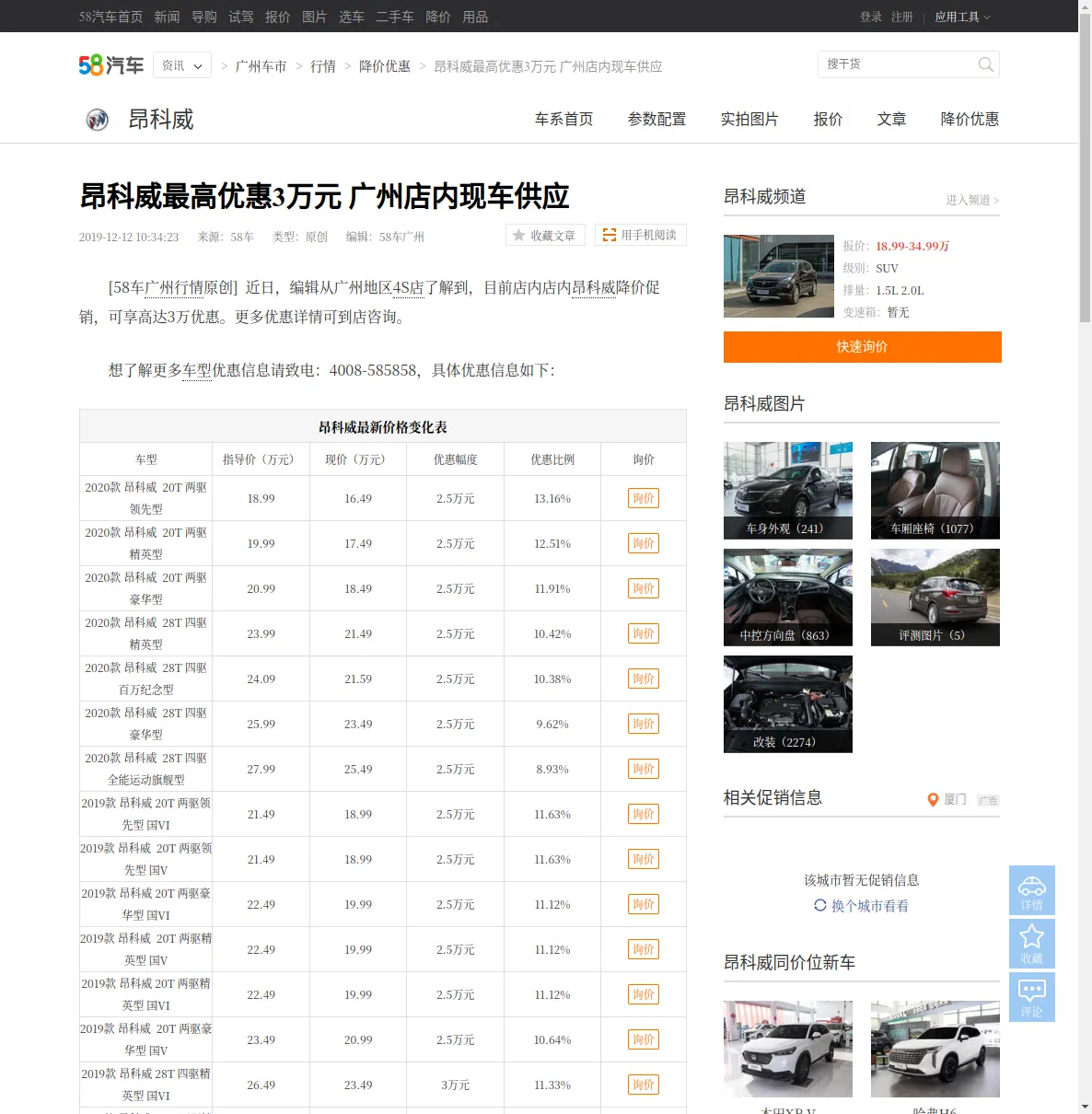Click the 行情 breadcrumb
The image size is (1092, 1114).
[x=323, y=66]
